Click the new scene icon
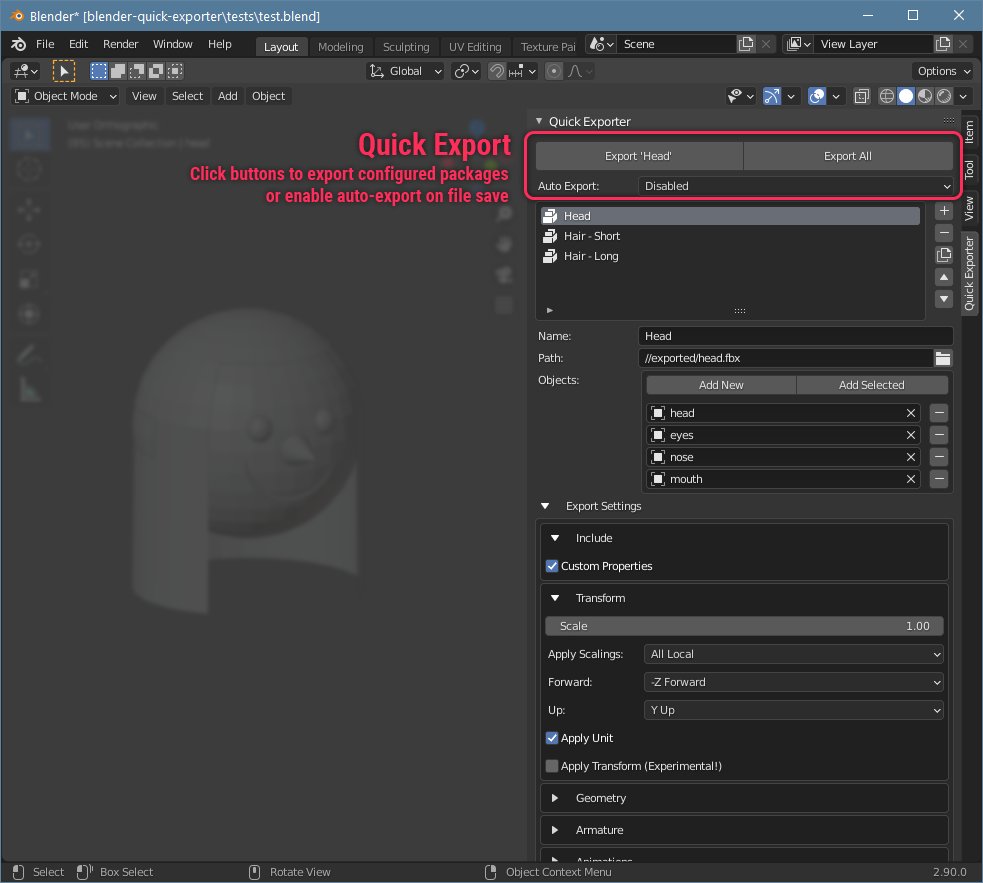The height and width of the screenshot is (883, 983). pos(746,45)
